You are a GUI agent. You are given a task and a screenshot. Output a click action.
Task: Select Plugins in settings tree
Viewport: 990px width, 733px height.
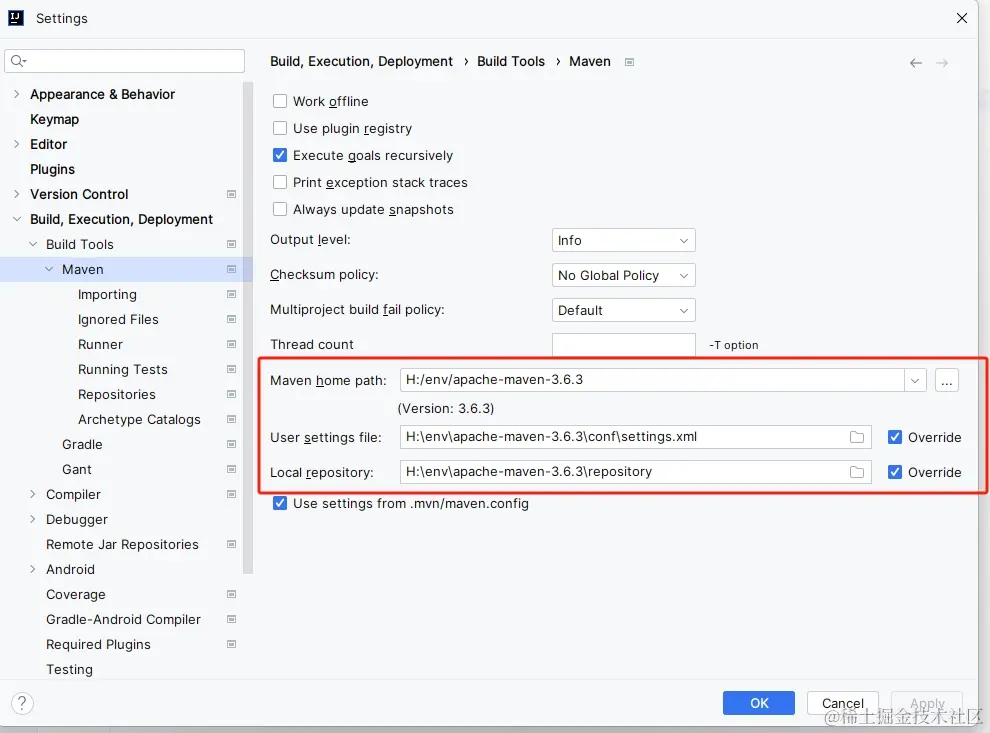click(52, 169)
